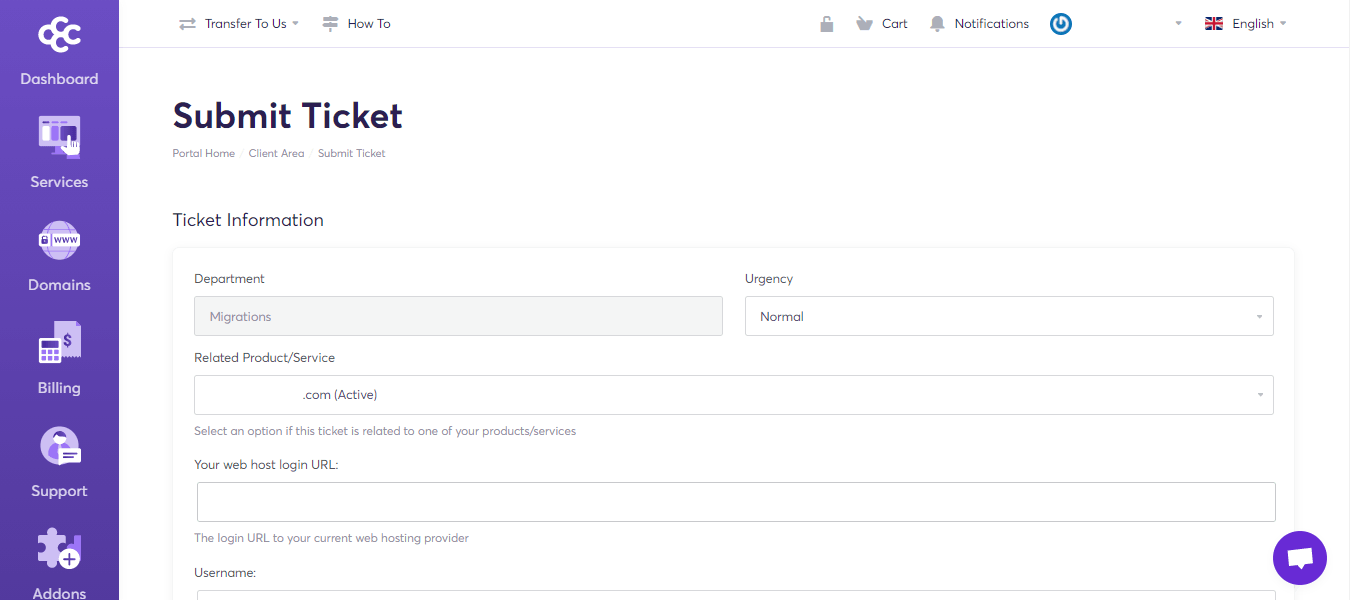Open the Services sidebar icon
1350x600 pixels.
(59, 136)
